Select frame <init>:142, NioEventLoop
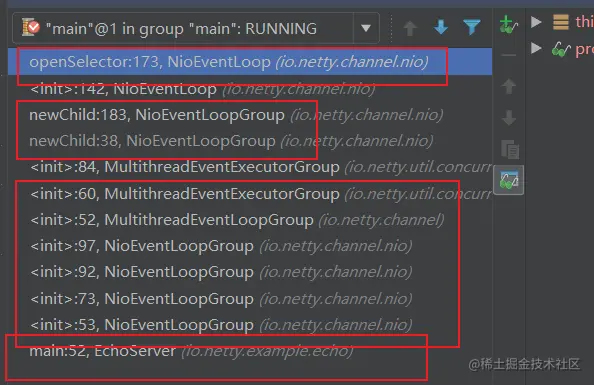Screen dimensions: 594x385 pos(250,89)
